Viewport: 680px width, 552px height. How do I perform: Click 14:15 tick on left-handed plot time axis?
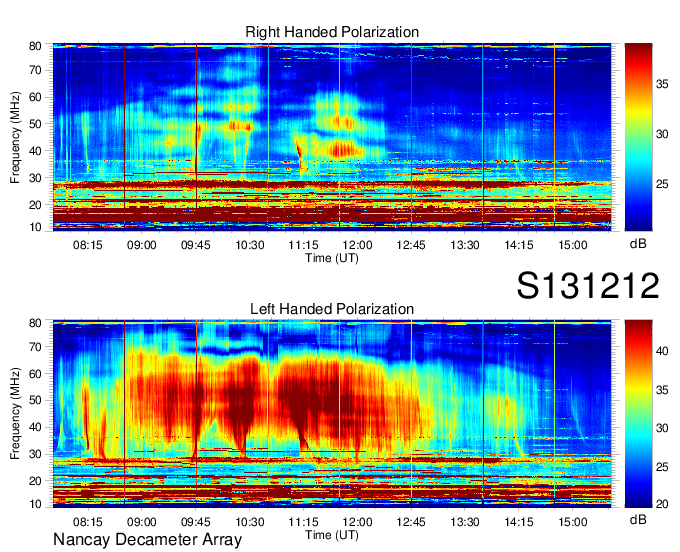click(519, 521)
